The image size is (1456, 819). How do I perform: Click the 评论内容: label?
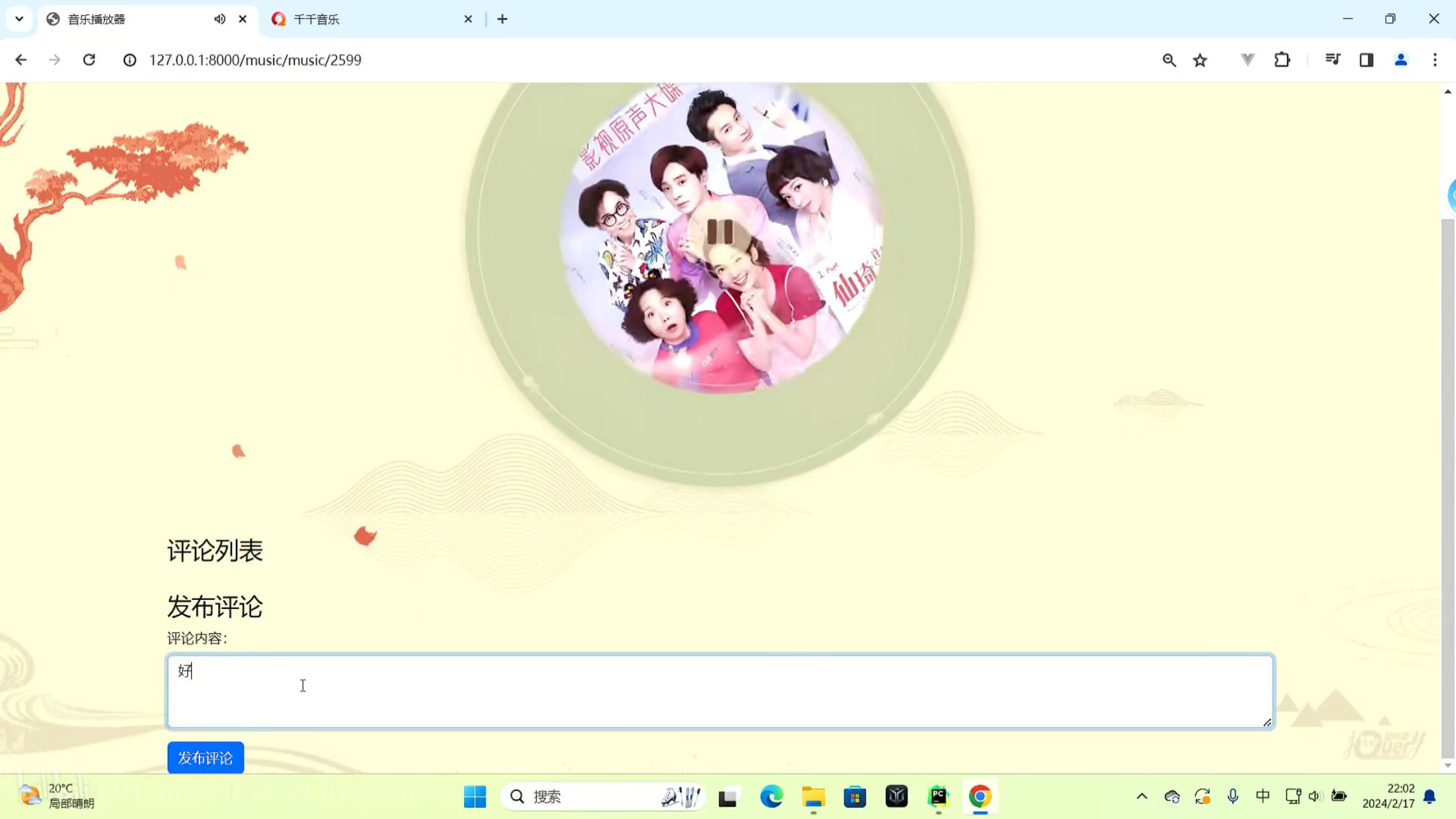pyautogui.click(x=198, y=638)
